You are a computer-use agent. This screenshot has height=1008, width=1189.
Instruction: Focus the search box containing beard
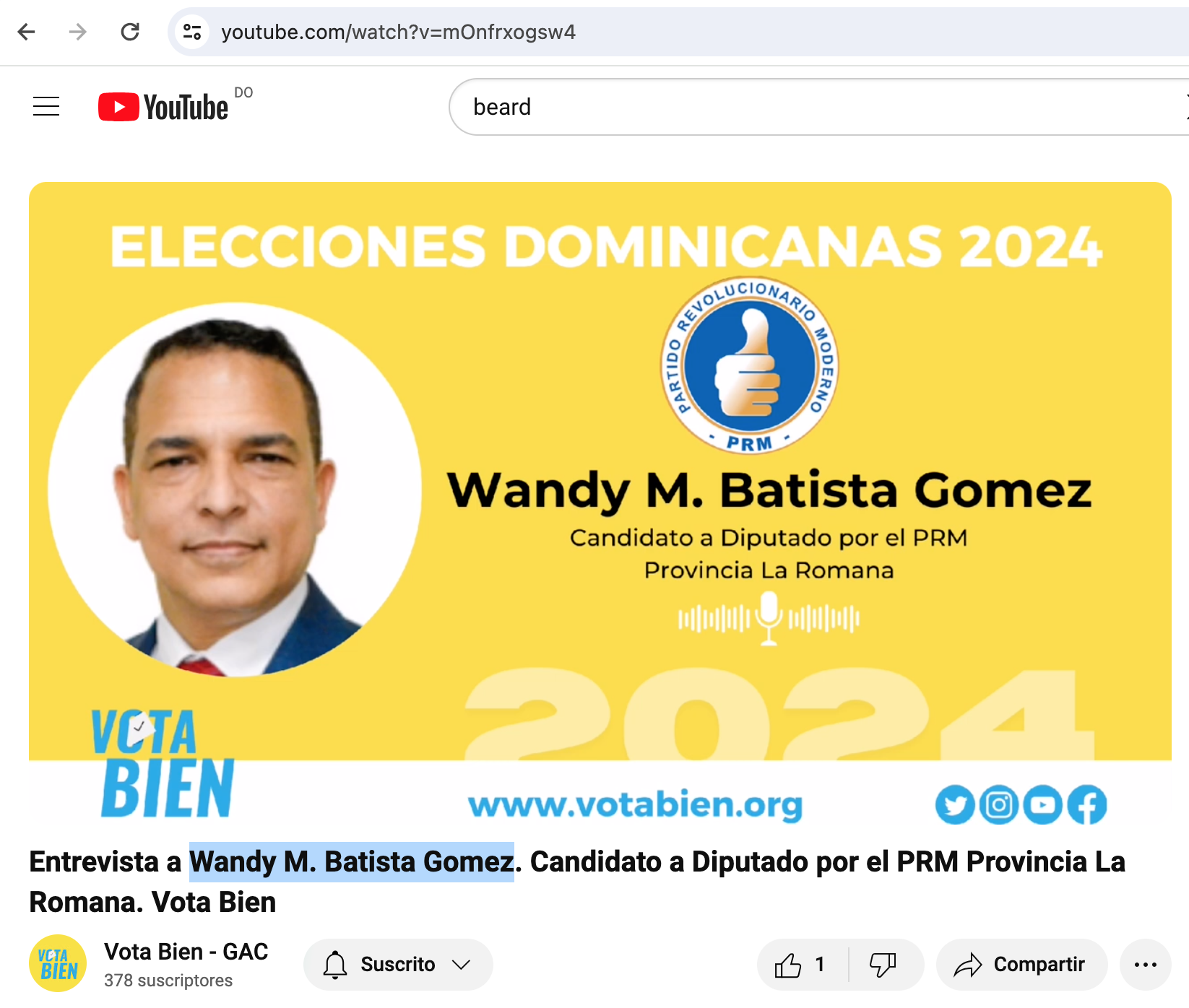(816, 107)
